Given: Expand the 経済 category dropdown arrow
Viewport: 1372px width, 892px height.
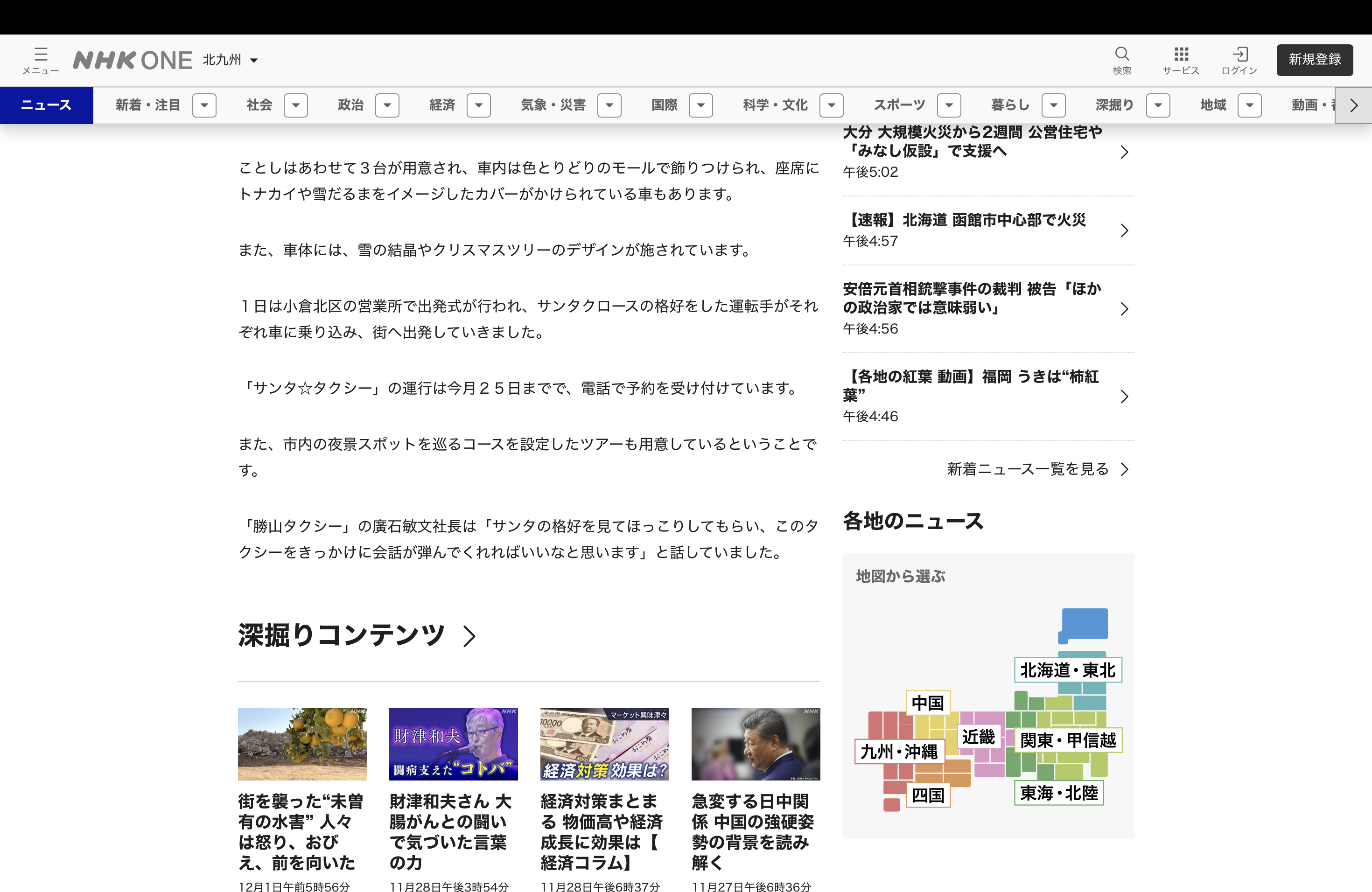Looking at the screenshot, I should [x=478, y=105].
